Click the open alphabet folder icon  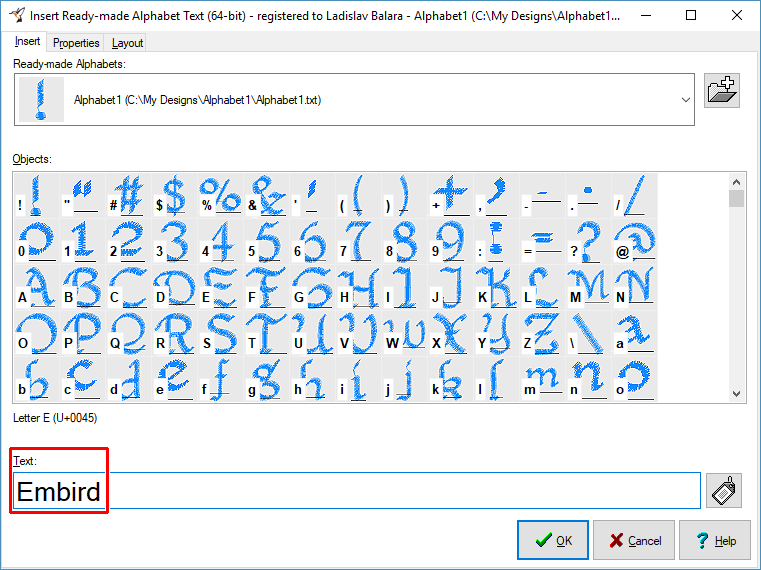click(x=722, y=91)
